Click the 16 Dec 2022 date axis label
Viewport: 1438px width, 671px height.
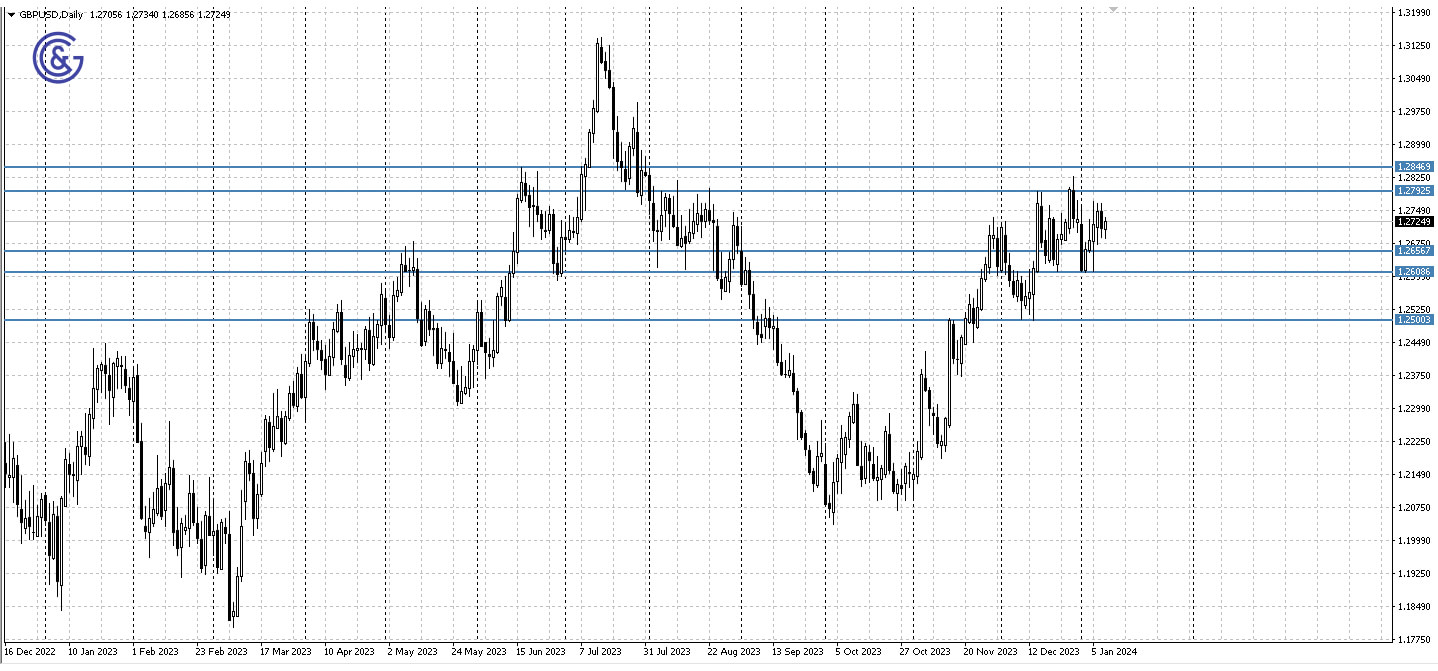click(30, 650)
